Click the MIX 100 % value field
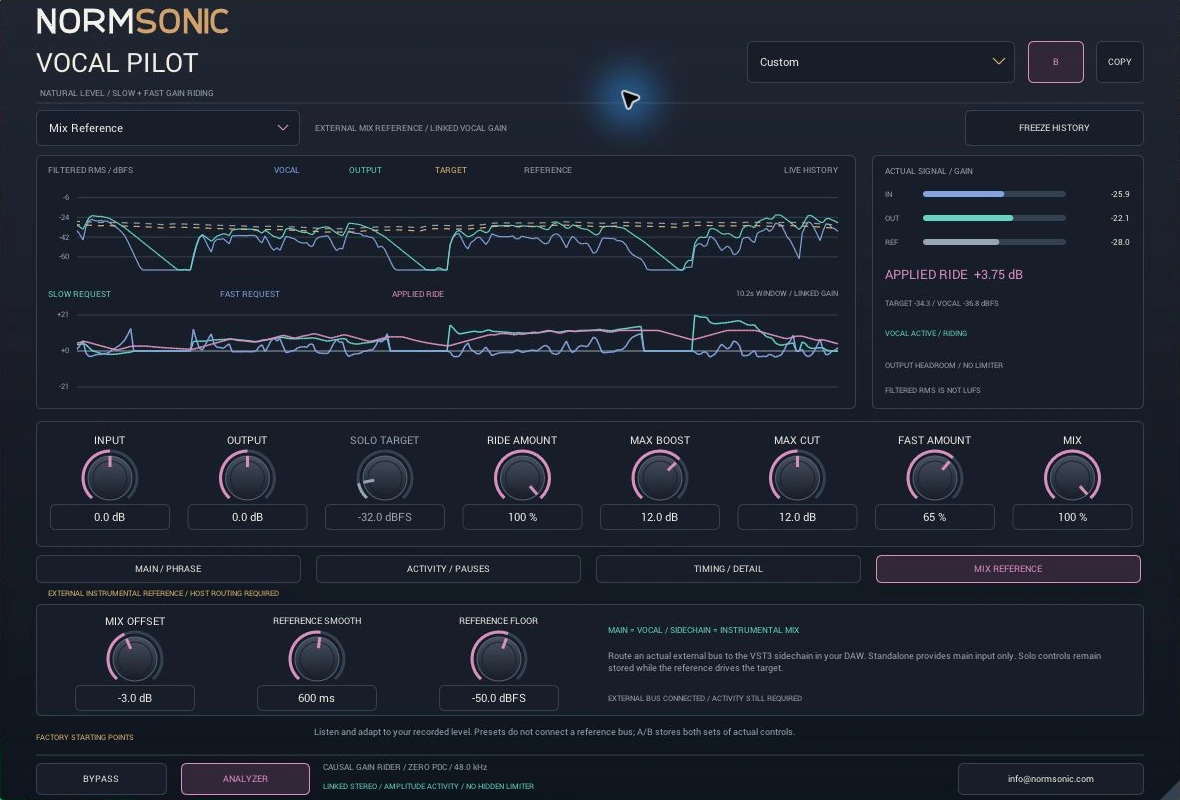Screen dimensions: 1180x800 tap(1072, 517)
